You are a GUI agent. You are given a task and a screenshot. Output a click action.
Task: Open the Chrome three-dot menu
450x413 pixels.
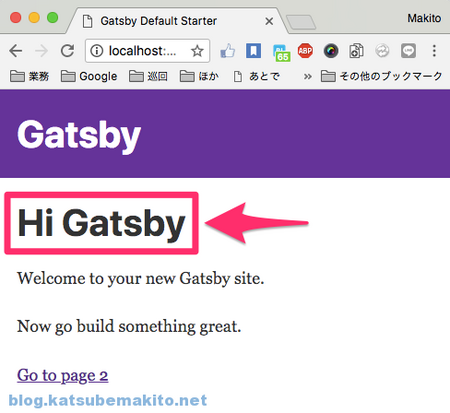(x=434, y=51)
